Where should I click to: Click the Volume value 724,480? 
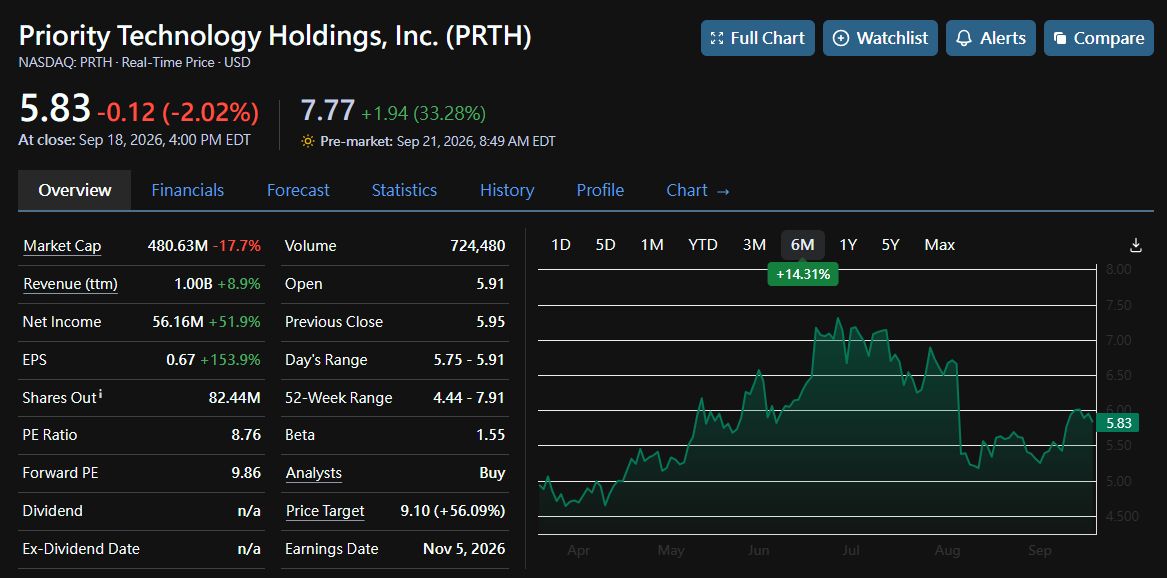click(477, 246)
